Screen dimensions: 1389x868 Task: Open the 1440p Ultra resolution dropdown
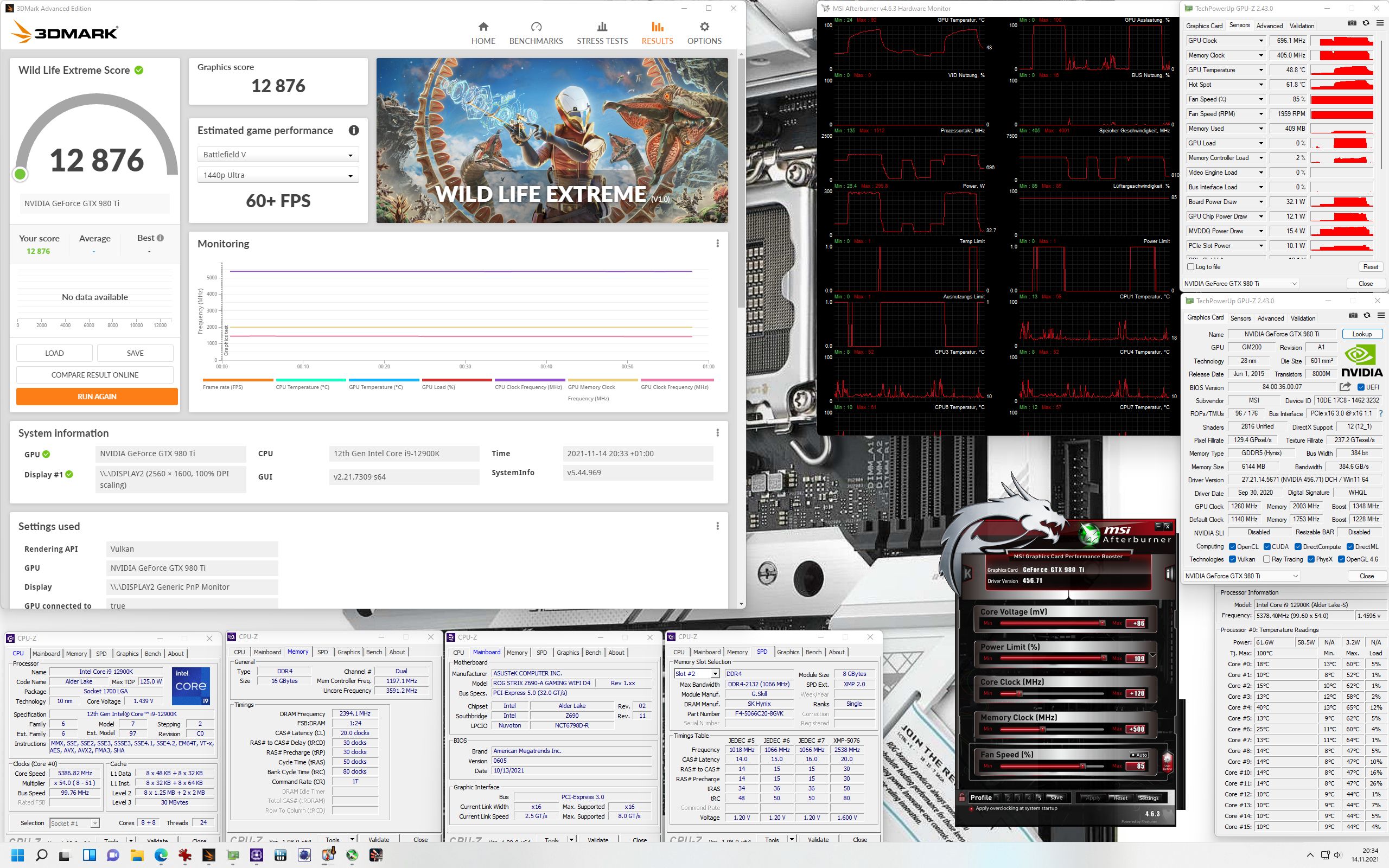[278, 175]
